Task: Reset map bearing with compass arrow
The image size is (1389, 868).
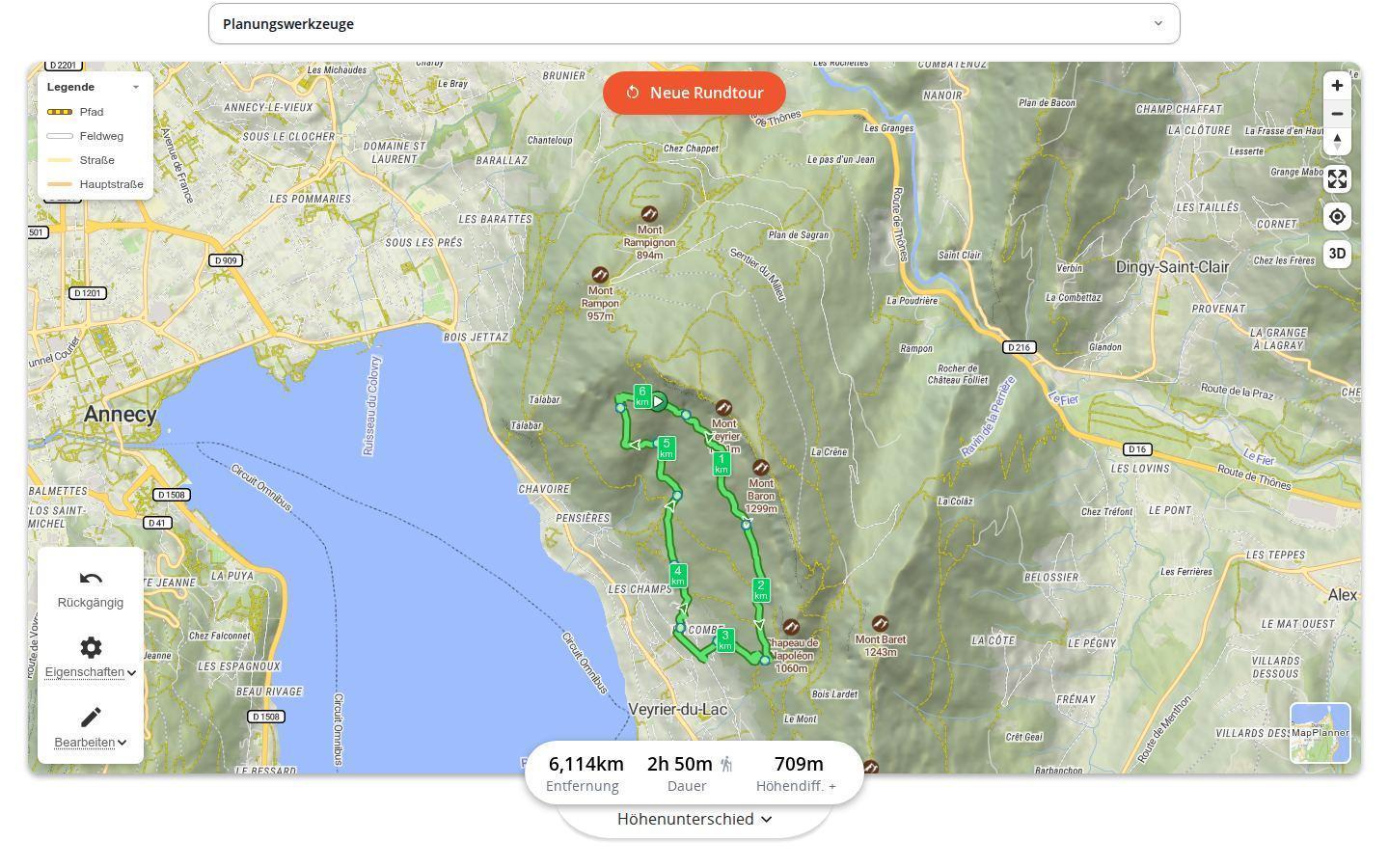Action: tap(1337, 142)
